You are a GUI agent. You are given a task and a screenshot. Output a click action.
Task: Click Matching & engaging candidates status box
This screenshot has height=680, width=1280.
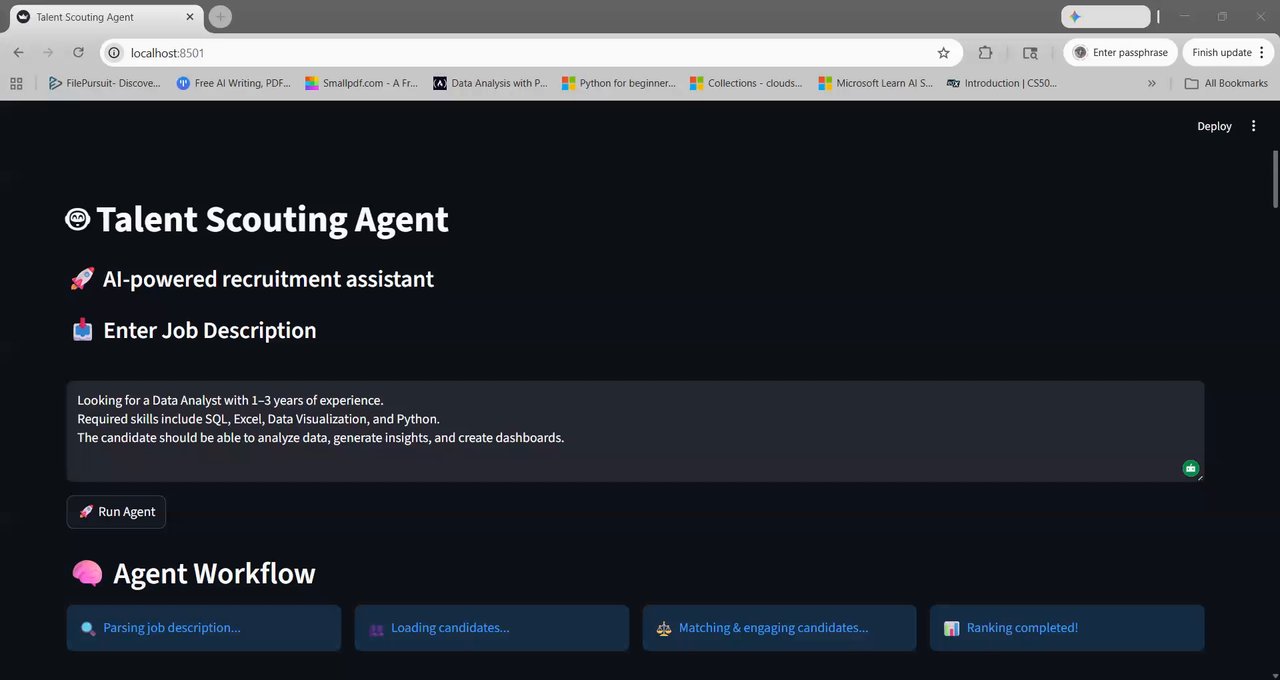pos(779,628)
